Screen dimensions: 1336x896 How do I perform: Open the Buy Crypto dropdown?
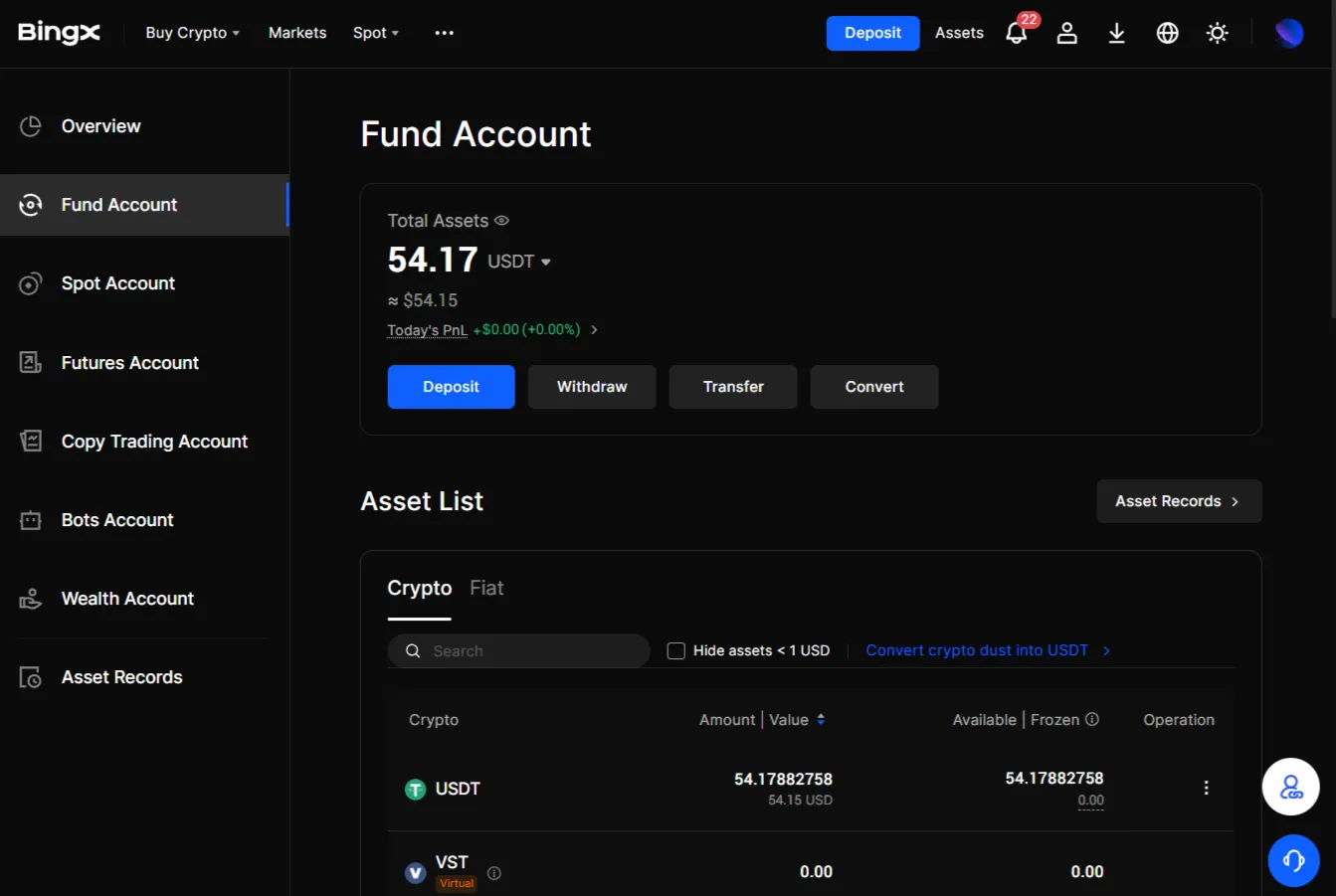pyautogui.click(x=191, y=33)
